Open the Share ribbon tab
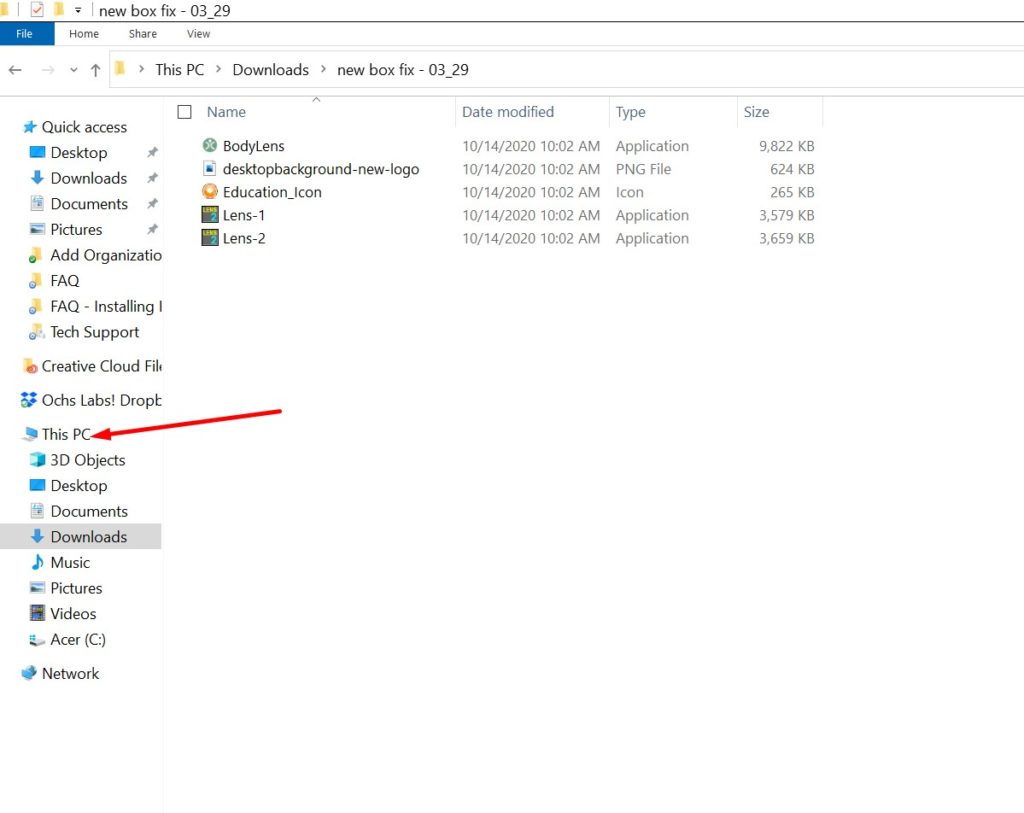Image resolution: width=1024 pixels, height=813 pixels. (143, 34)
